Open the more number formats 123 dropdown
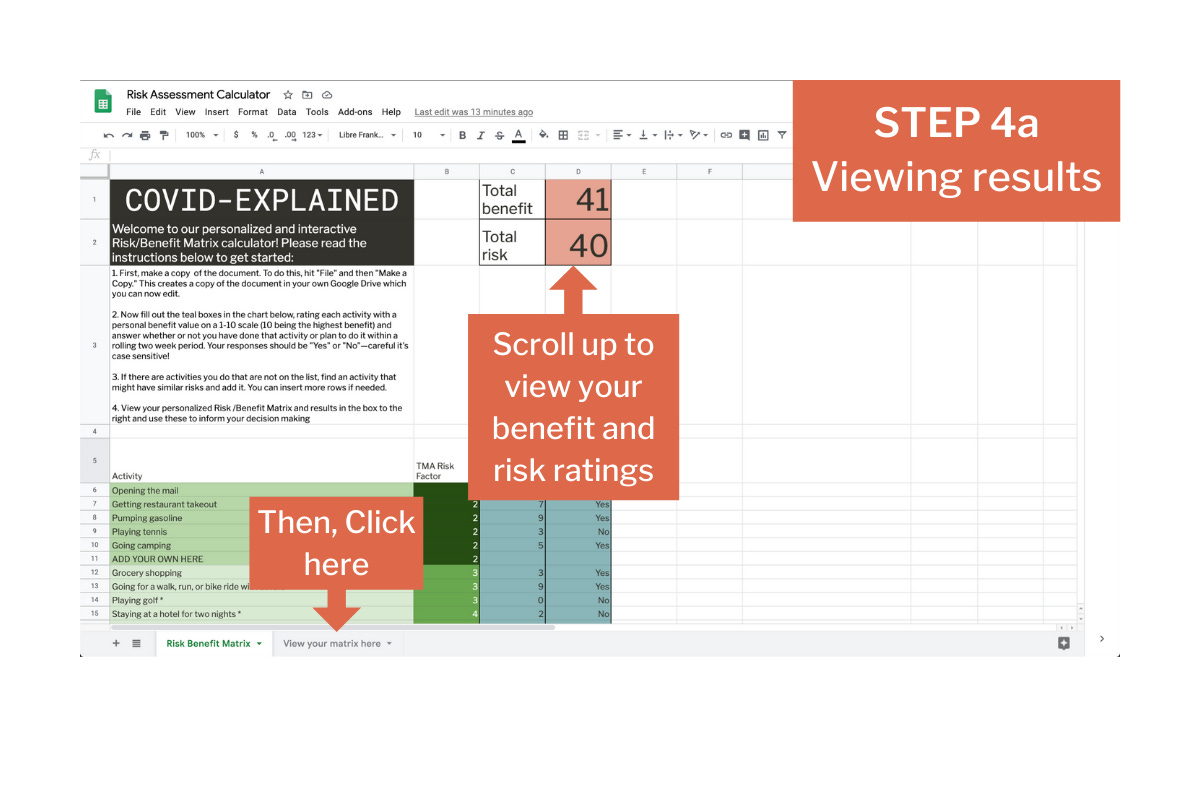1200x800 pixels. (x=313, y=135)
